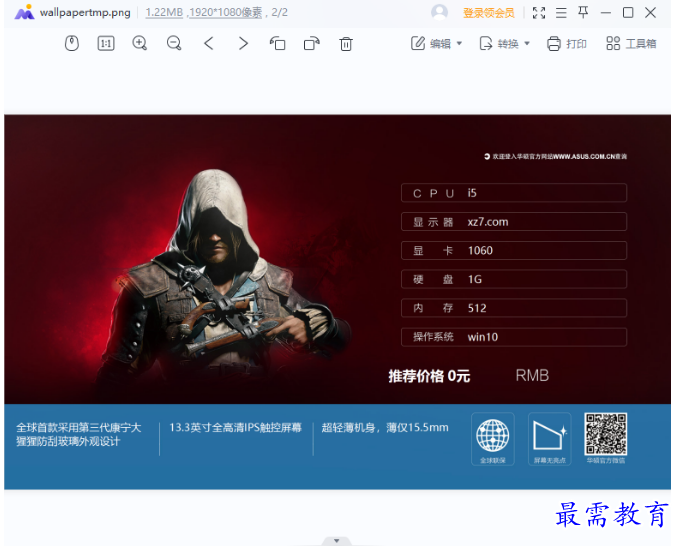This screenshot has height=546, width=677.
Task: Click the 显卡 1060 spec row
Action: pyautogui.click(x=514, y=250)
